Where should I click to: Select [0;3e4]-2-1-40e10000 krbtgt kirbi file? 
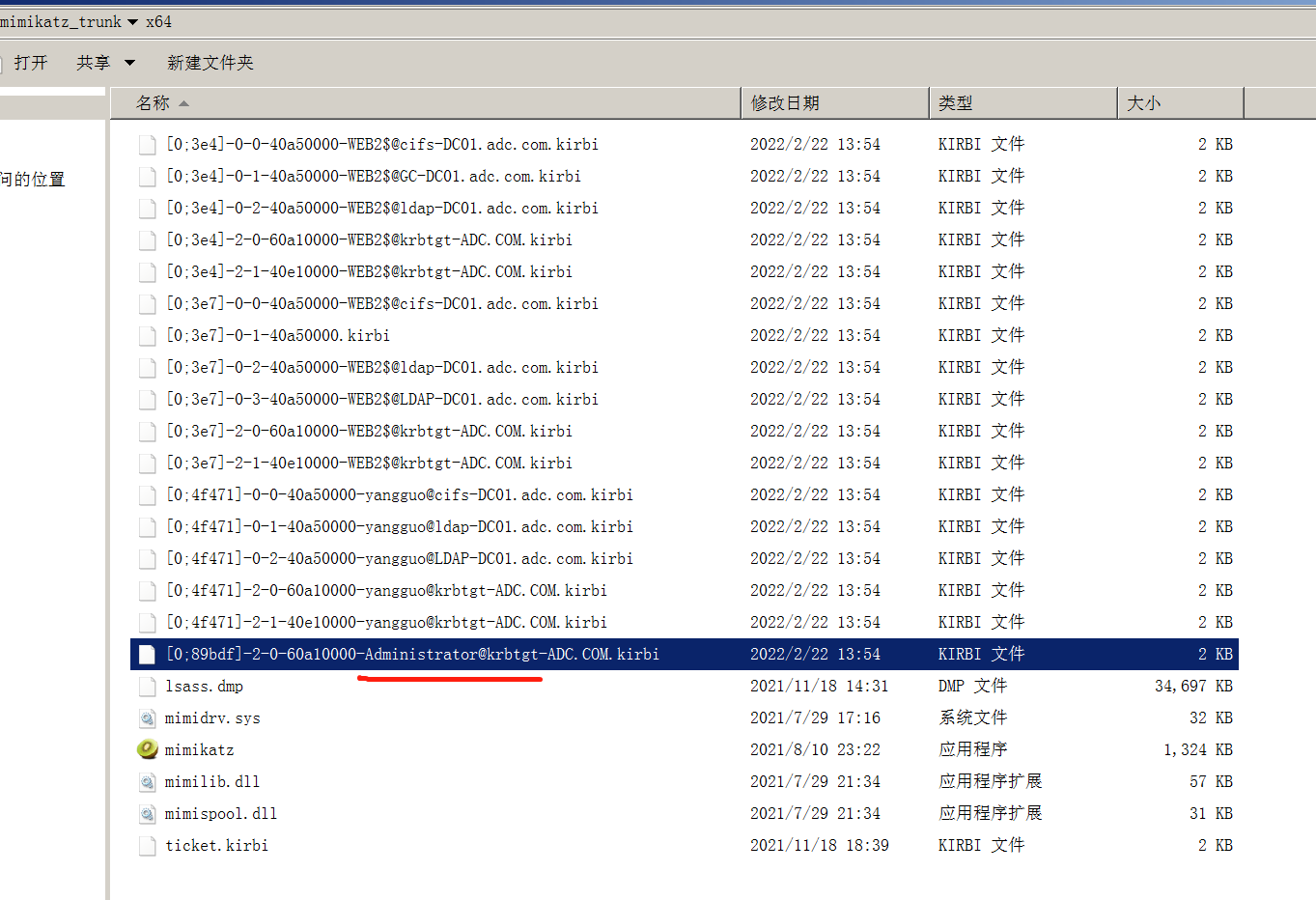[x=369, y=271]
